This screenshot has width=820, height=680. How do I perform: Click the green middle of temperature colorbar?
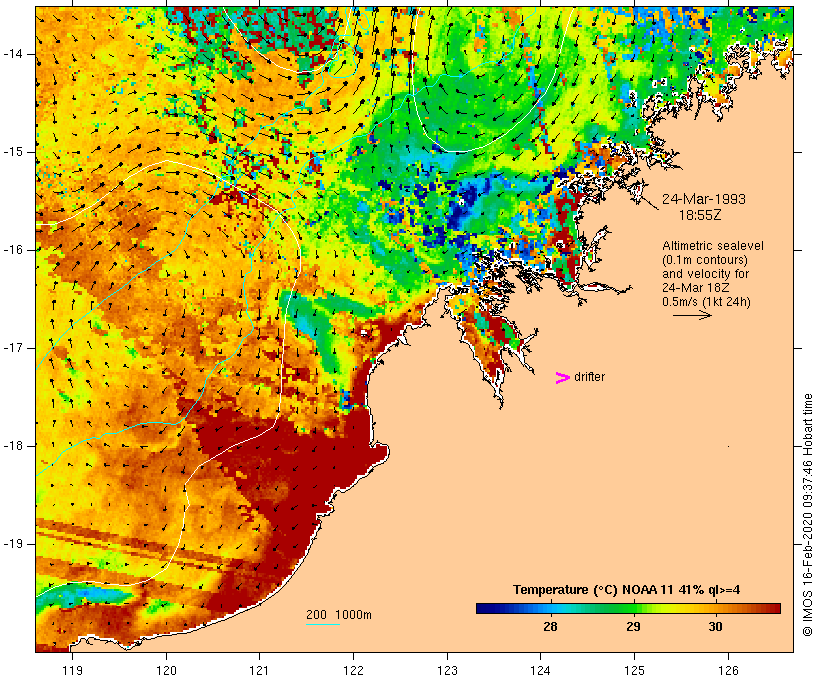(628, 608)
